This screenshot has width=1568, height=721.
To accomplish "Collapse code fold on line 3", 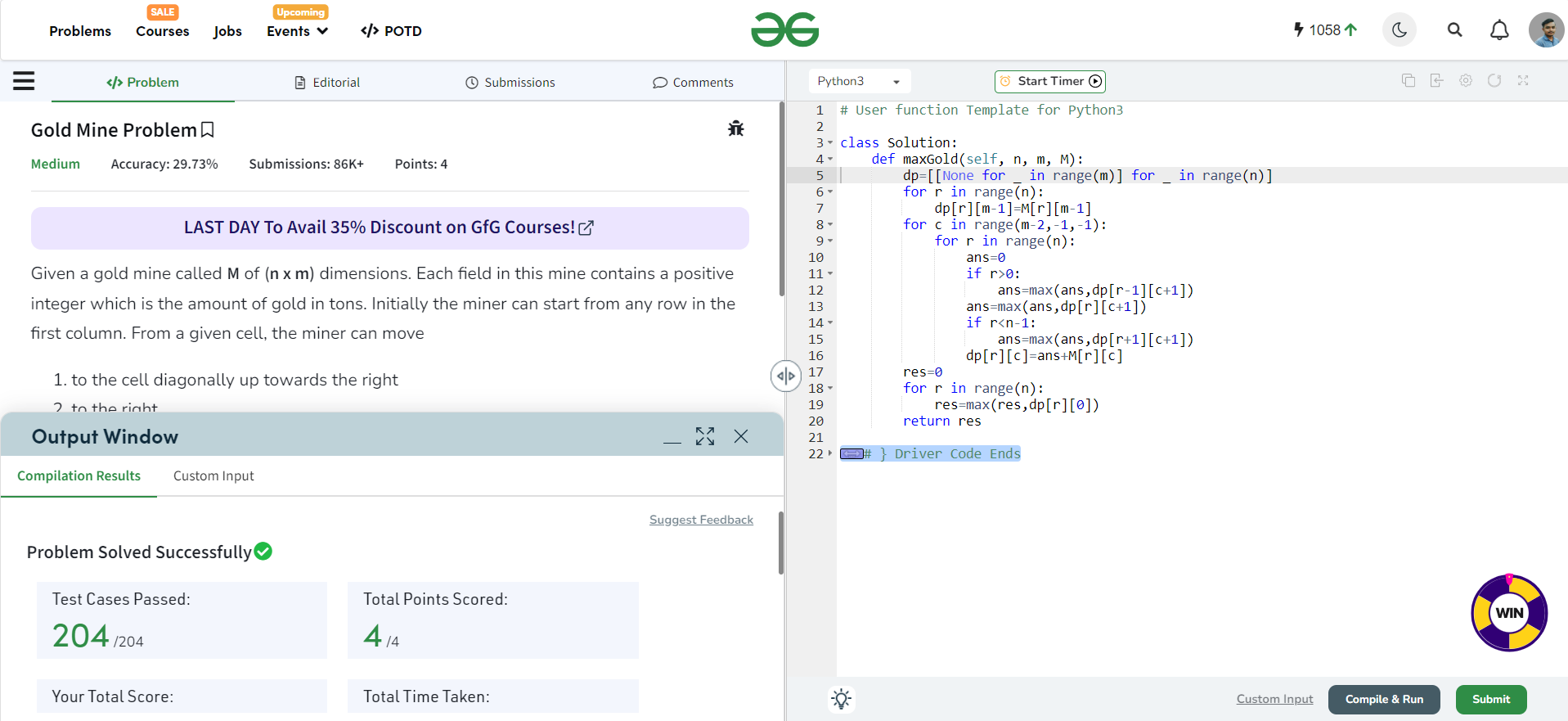I will (x=830, y=143).
